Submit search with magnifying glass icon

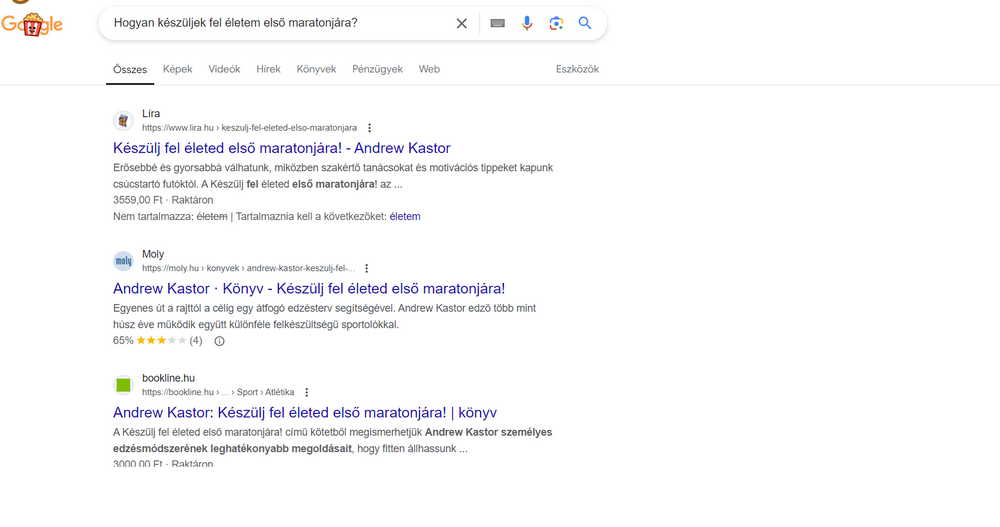point(585,23)
